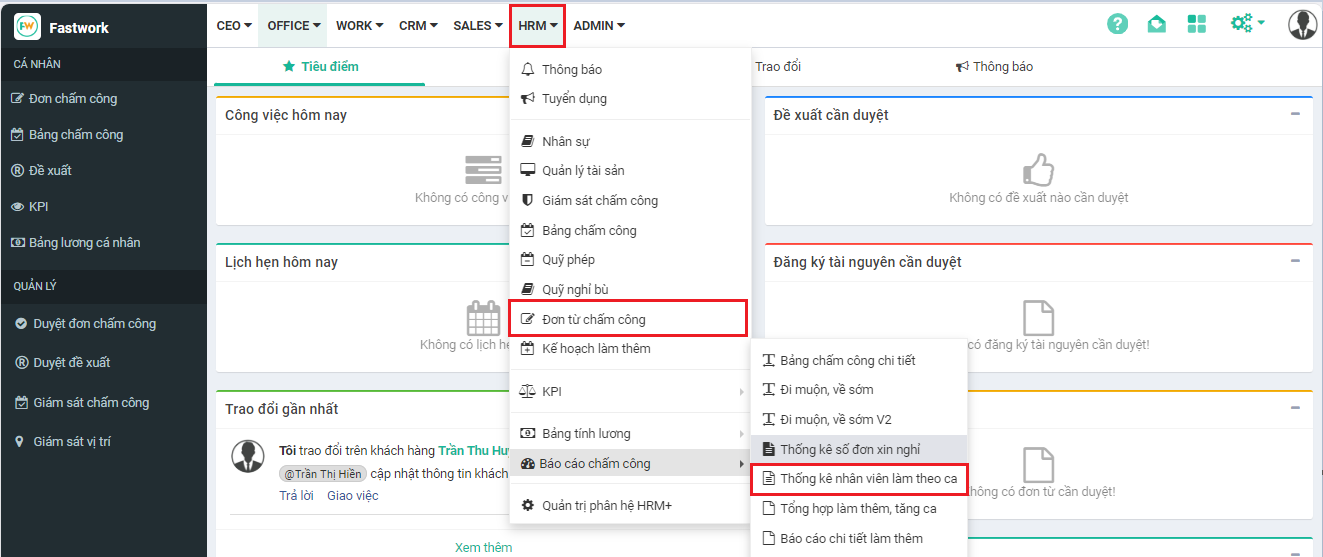Select Đơn từ chấm công menu item
Viewport: 1323px width, 557px height.
click(593, 319)
